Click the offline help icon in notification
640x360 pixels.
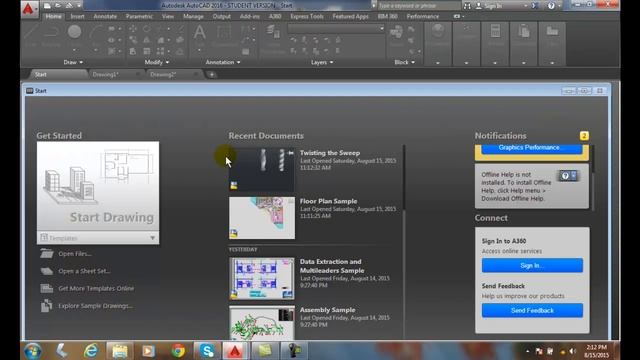568,176
